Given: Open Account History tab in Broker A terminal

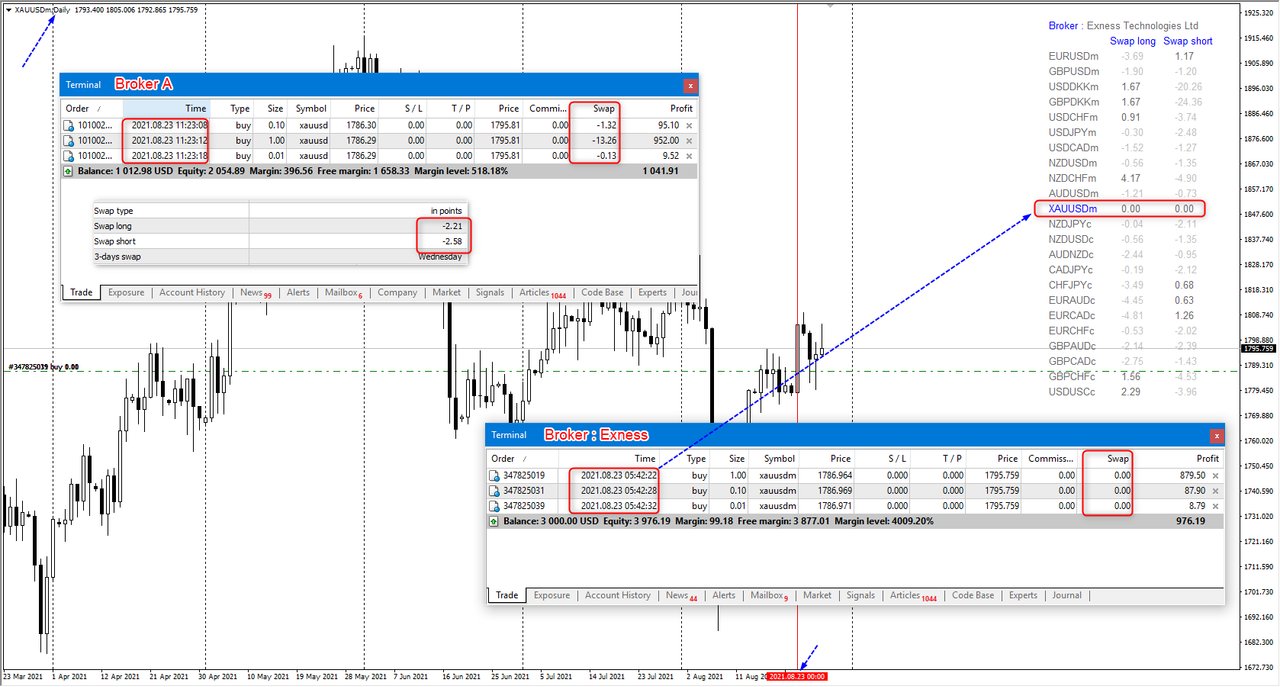Looking at the screenshot, I should 192,293.
